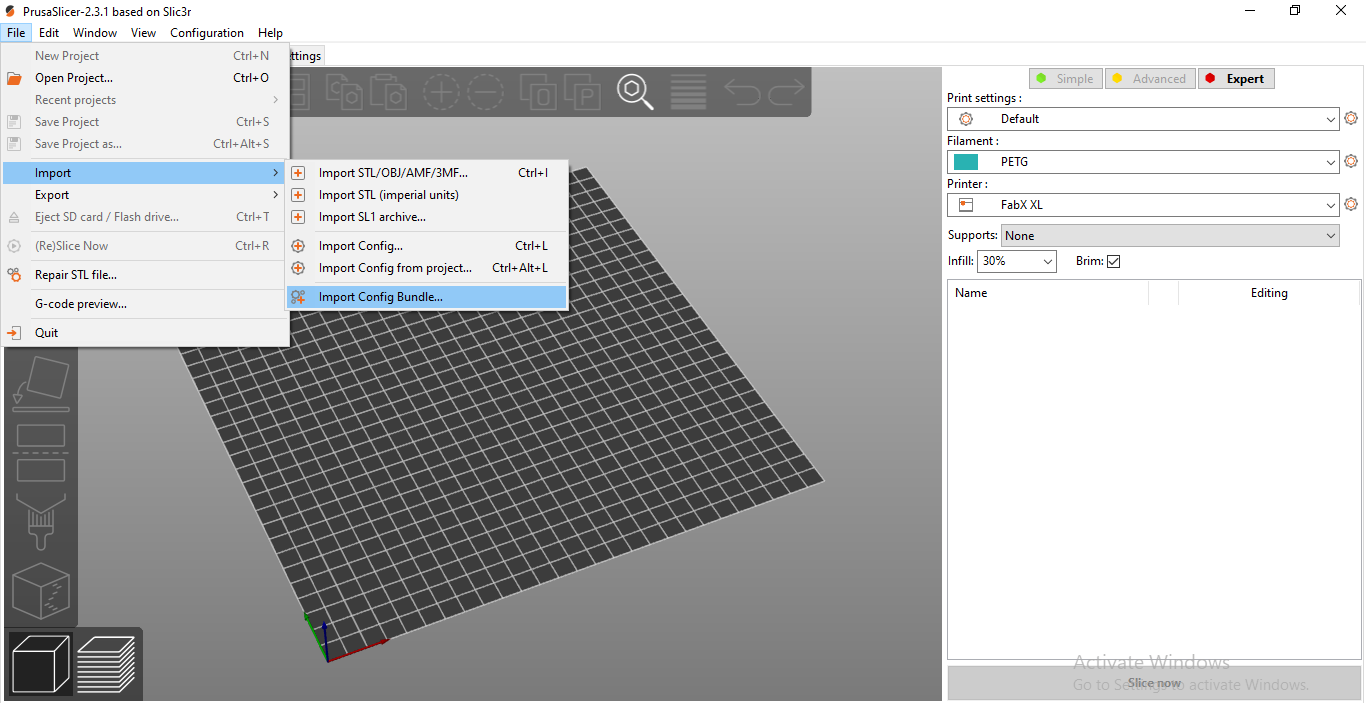Click icon beside Import SL1 archive
The image size is (1366, 703).
[298, 217]
